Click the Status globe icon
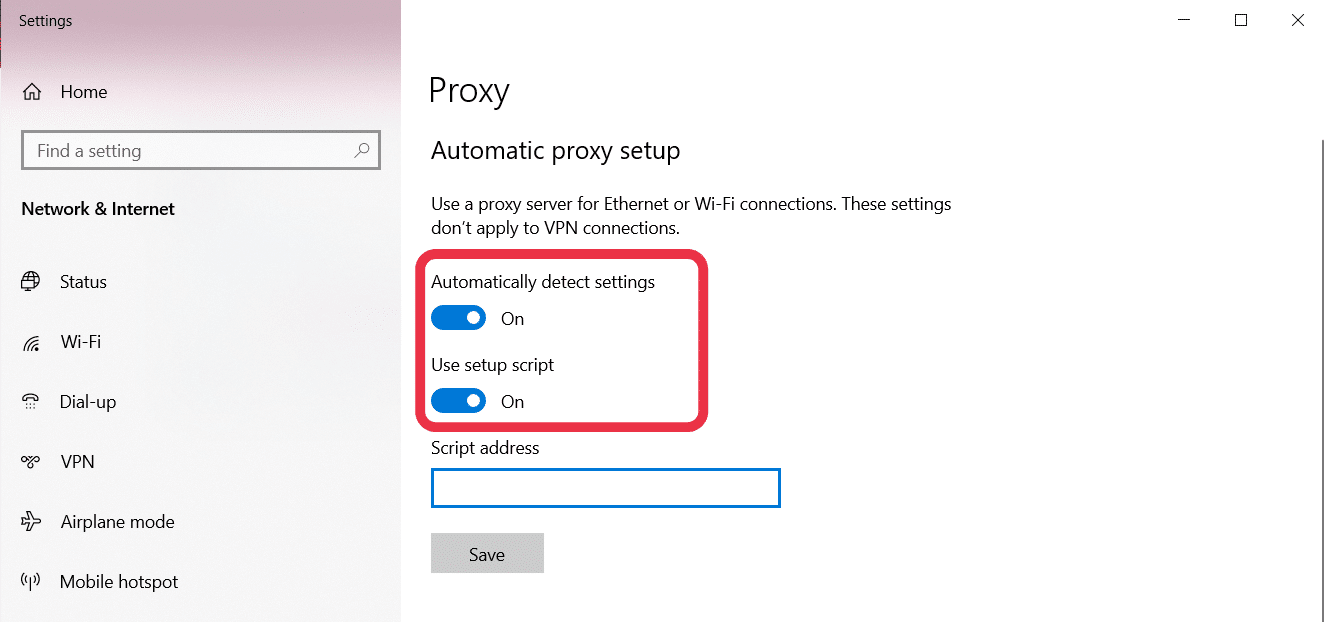 [x=31, y=281]
